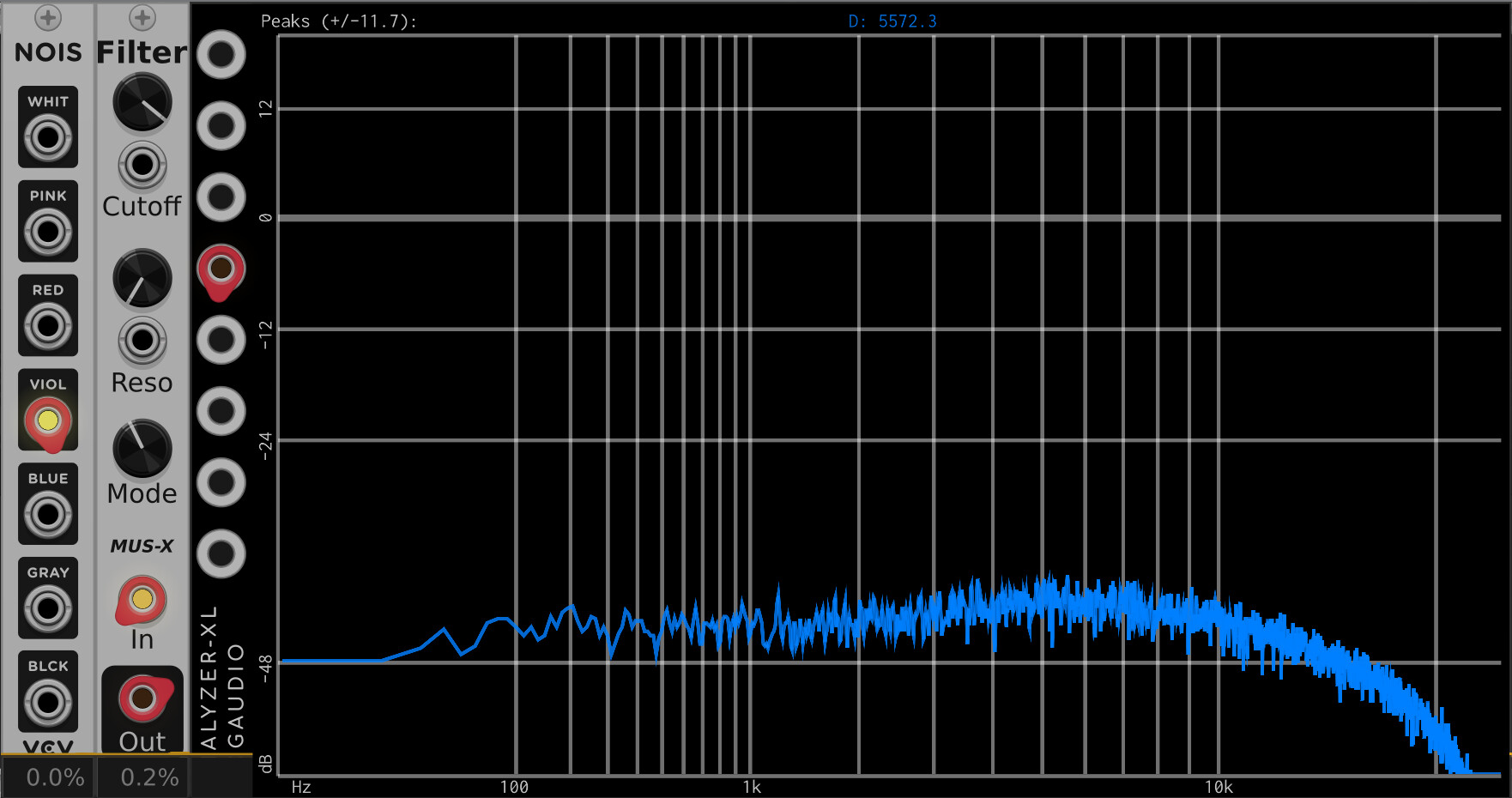Click the RED noise output jack
The width and height of the screenshot is (1512, 798).
click(48, 325)
